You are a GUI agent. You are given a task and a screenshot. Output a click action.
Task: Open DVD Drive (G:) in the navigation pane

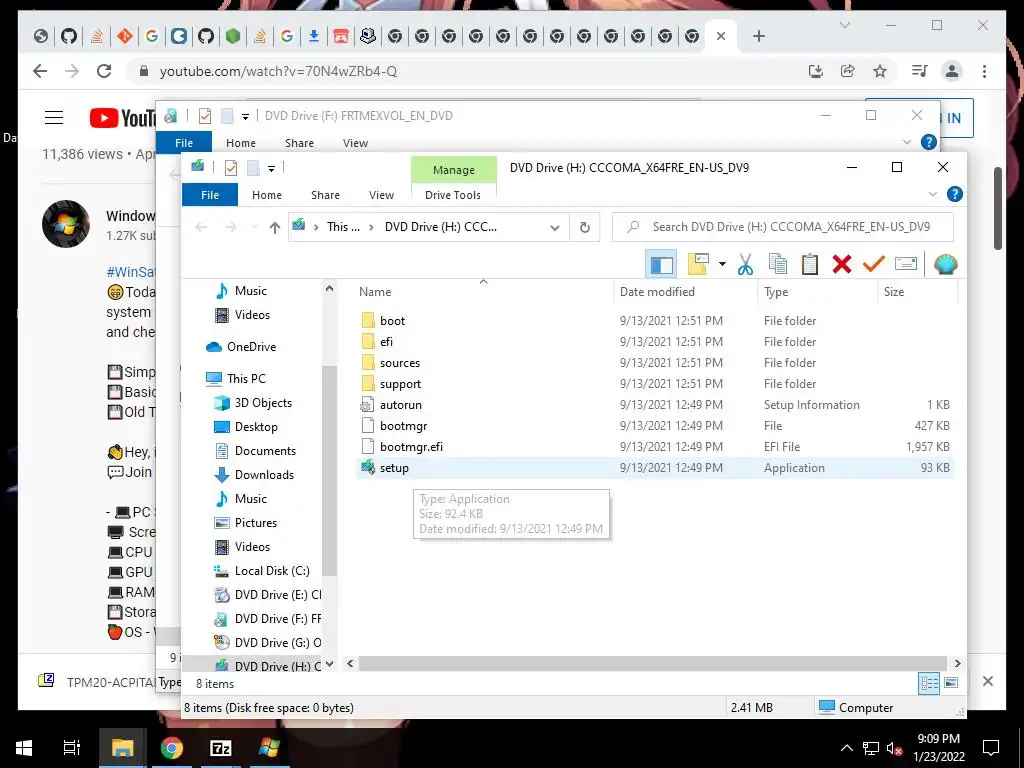[x=277, y=643]
